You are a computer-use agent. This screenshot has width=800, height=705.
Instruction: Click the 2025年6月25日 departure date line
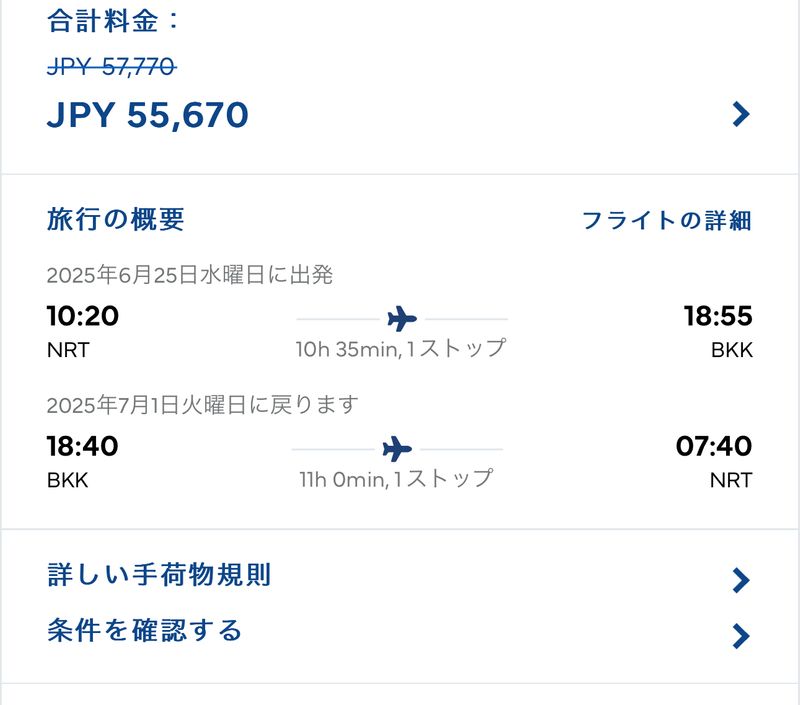click(x=190, y=275)
